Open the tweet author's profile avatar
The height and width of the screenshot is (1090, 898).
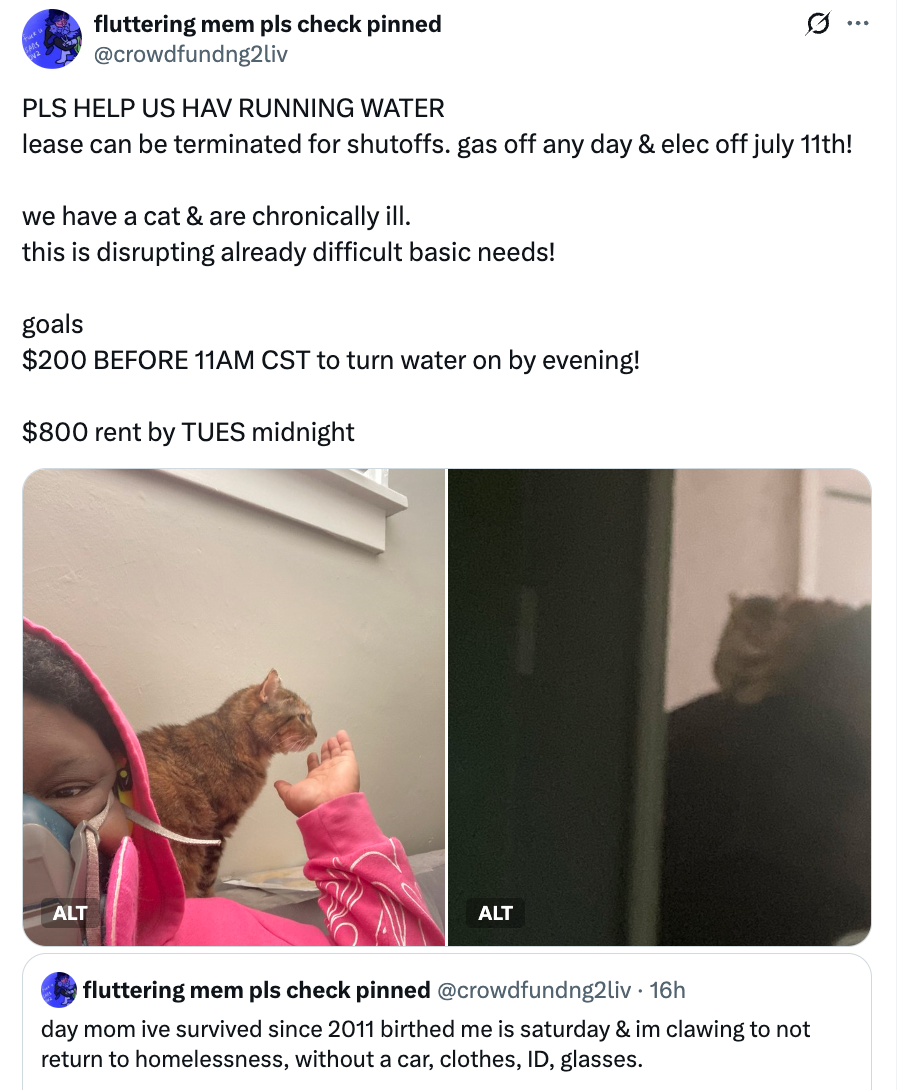coord(53,39)
